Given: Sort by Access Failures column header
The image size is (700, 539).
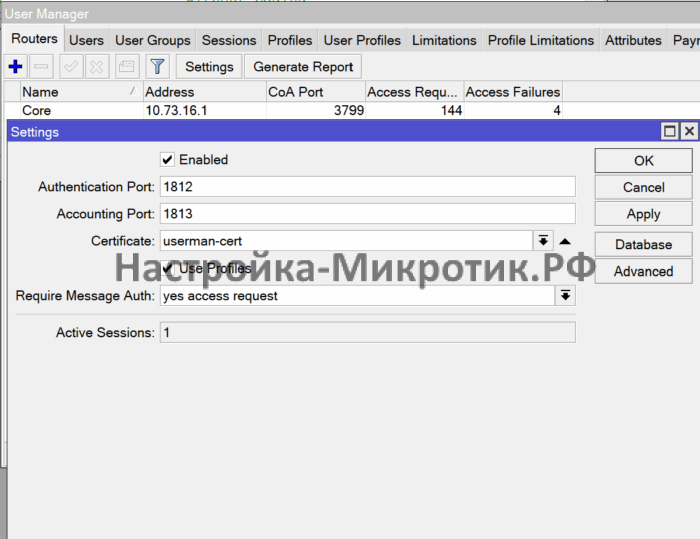Looking at the screenshot, I should (513, 92).
